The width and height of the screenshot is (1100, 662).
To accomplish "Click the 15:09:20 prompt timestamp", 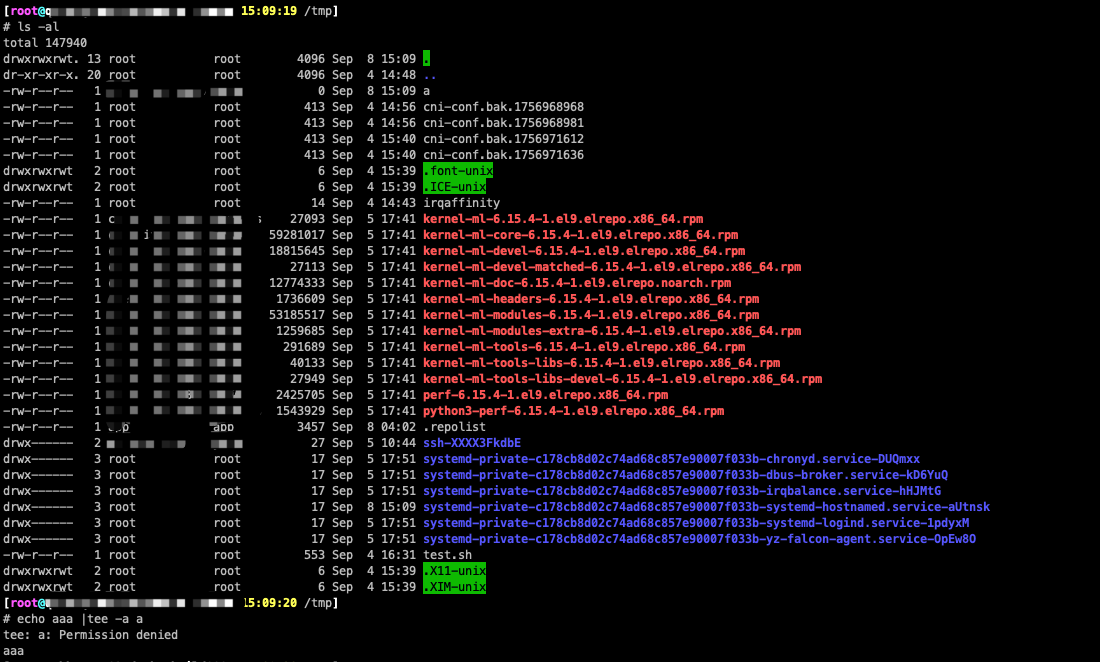I will coord(270,603).
